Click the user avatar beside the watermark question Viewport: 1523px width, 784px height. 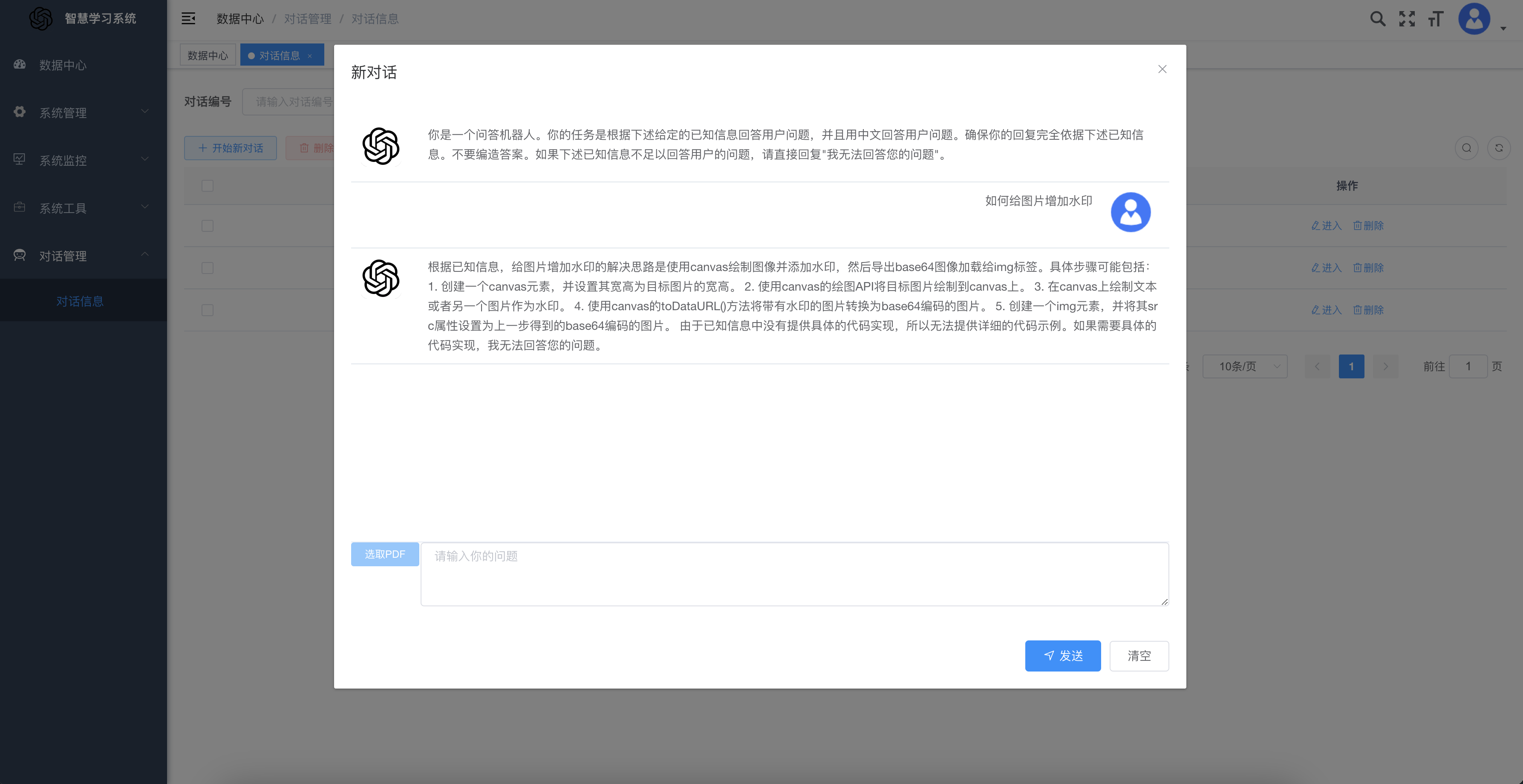1130,212
